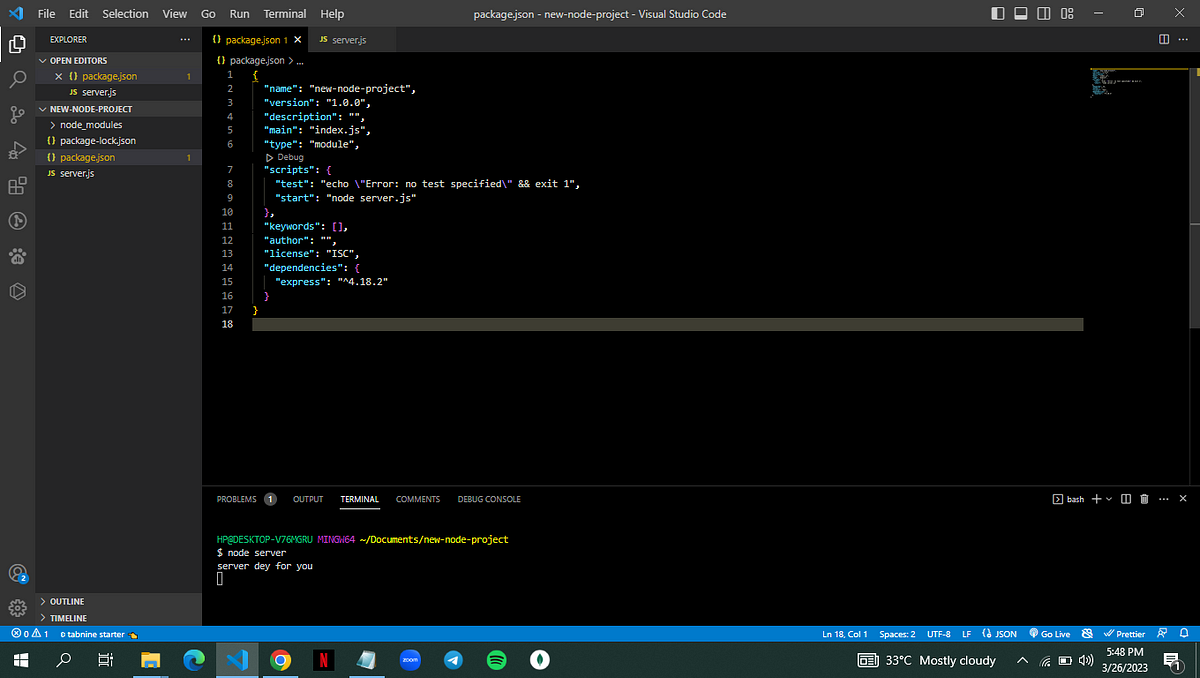Click tabnine starter in status bar

tap(98, 634)
